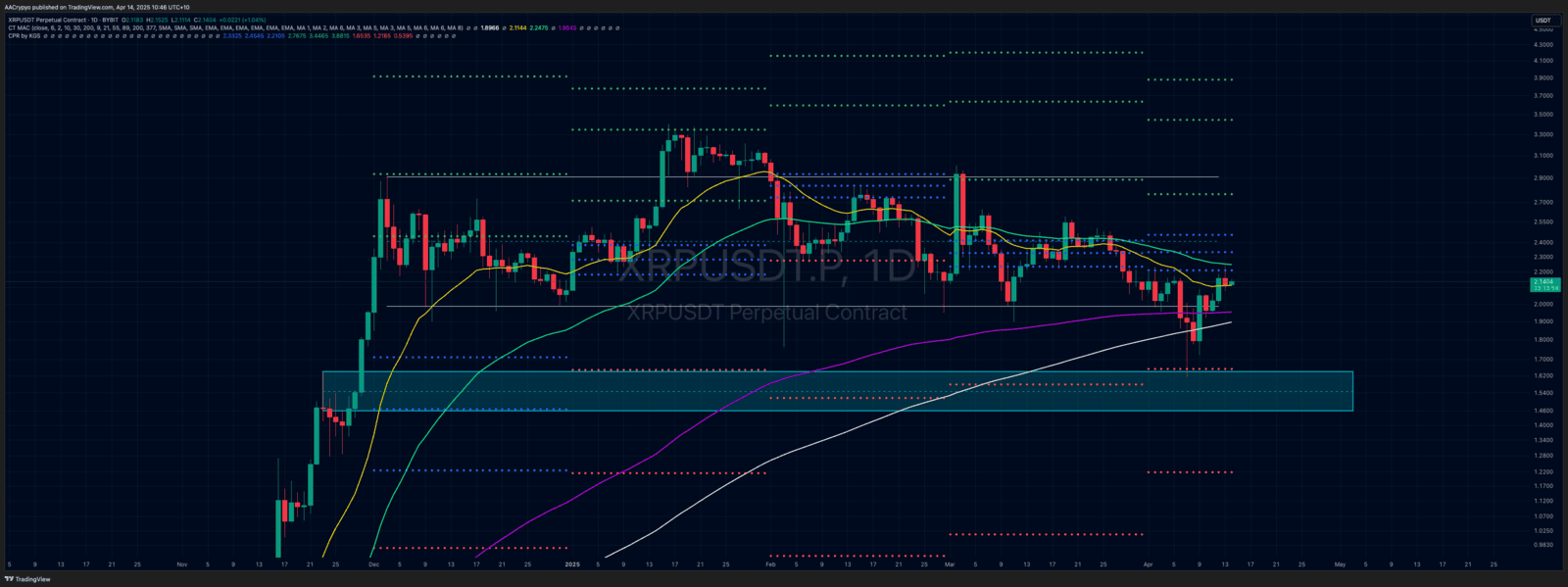Screen dimensions: 1568x587
Task: Click the 1.2200 price axis label
Action: pyautogui.click(x=1543, y=471)
